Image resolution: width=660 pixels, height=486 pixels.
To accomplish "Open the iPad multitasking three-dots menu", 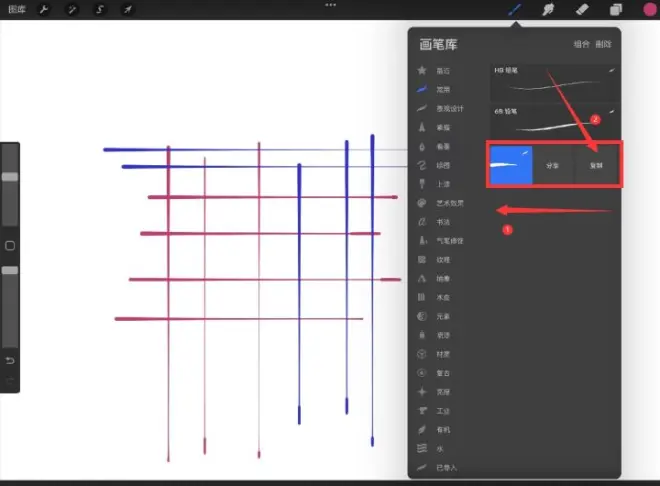I will tap(330, 5).
